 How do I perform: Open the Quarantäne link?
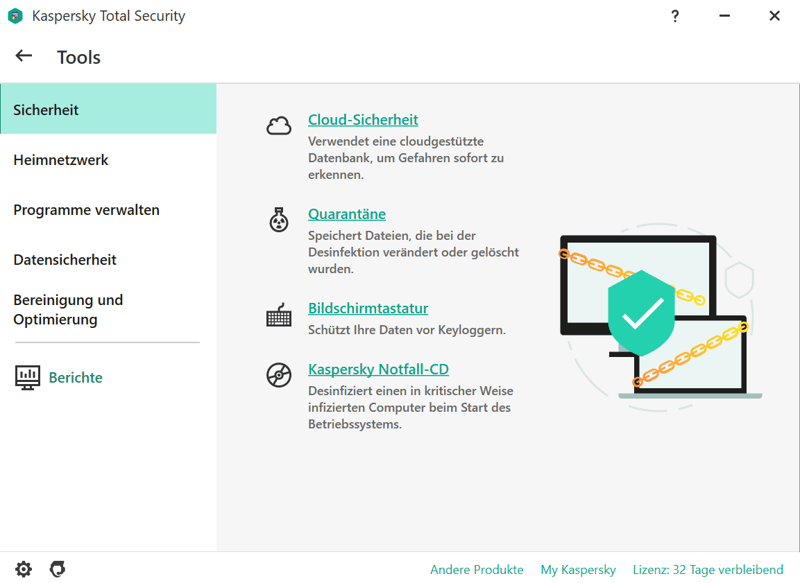pos(347,214)
